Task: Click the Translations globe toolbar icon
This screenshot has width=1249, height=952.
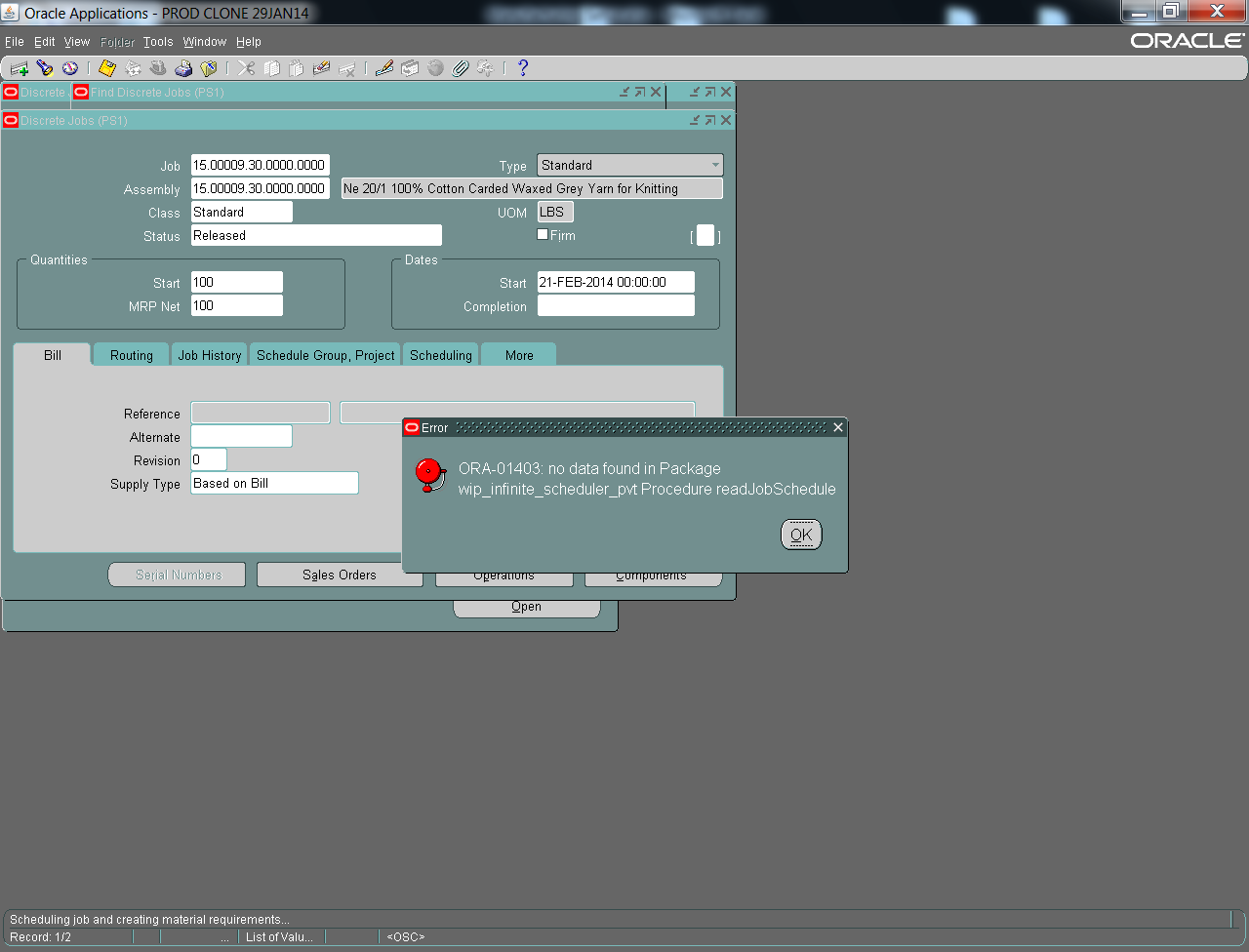Action: click(435, 68)
